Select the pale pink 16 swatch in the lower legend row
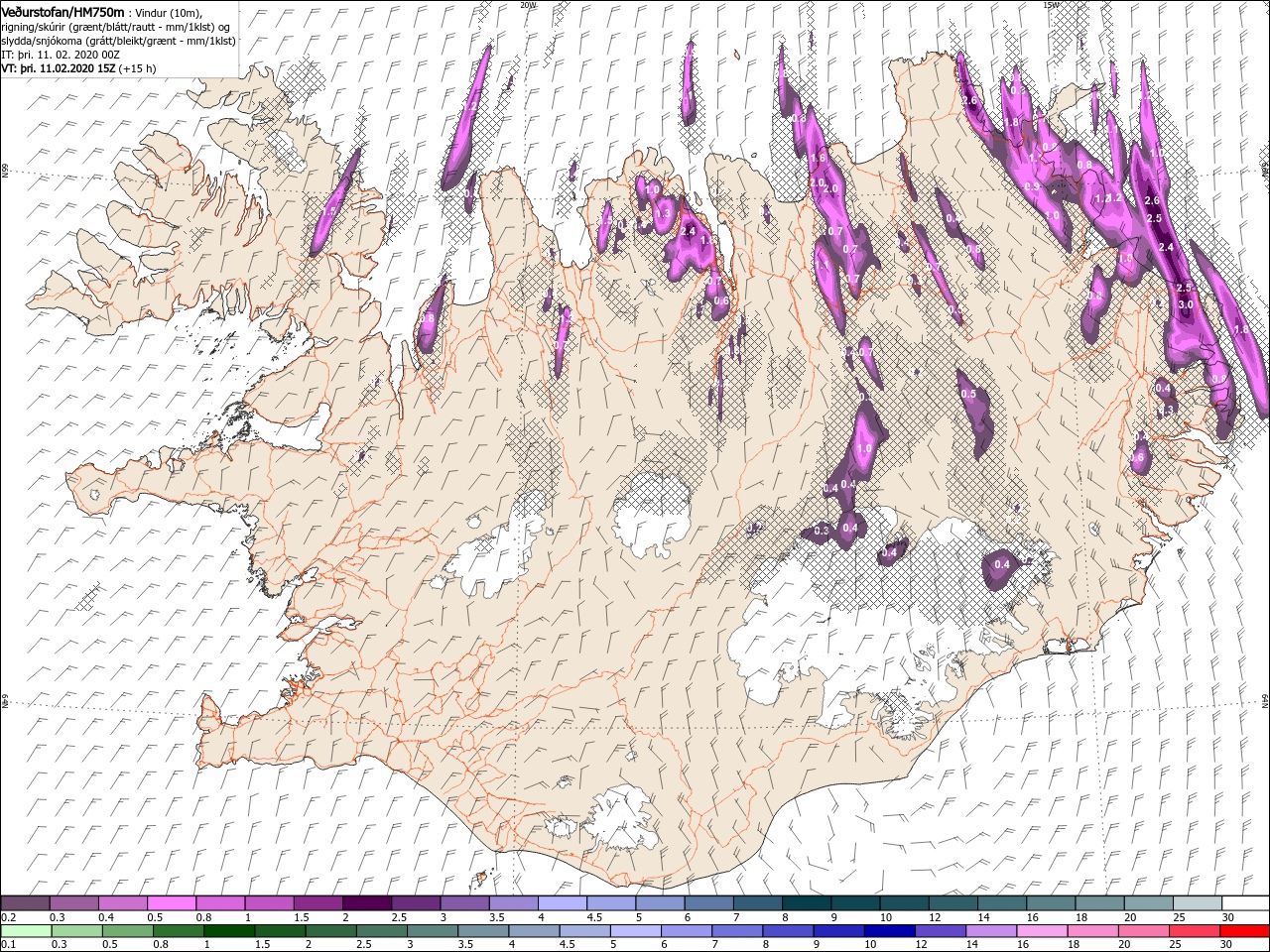Viewport: 1270px width, 952px height. [x=1041, y=931]
